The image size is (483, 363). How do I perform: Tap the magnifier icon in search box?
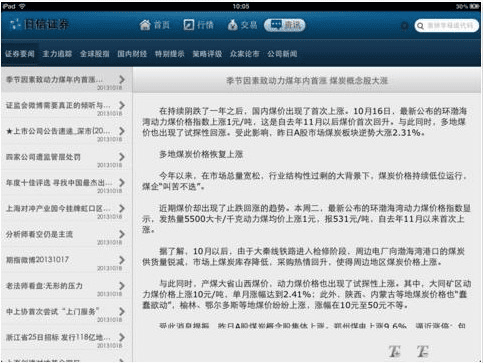(x=421, y=26)
